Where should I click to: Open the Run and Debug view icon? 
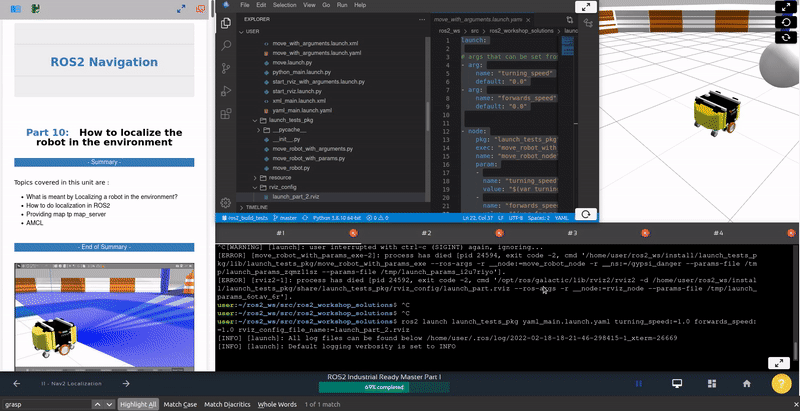[x=226, y=91]
